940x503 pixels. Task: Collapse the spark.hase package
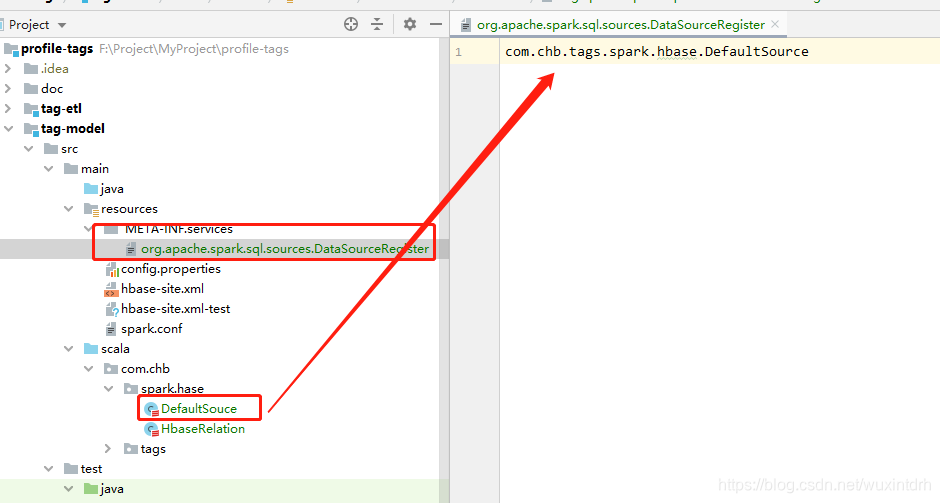tap(109, 388)
